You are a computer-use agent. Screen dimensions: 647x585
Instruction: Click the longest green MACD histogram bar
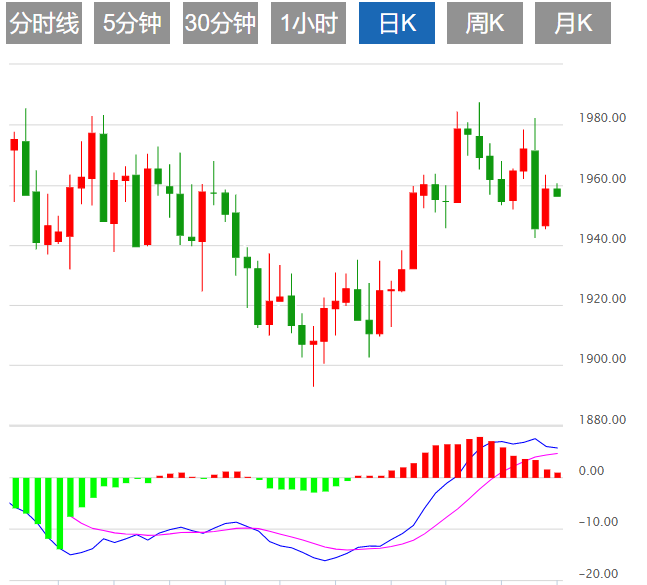[60, 514]
